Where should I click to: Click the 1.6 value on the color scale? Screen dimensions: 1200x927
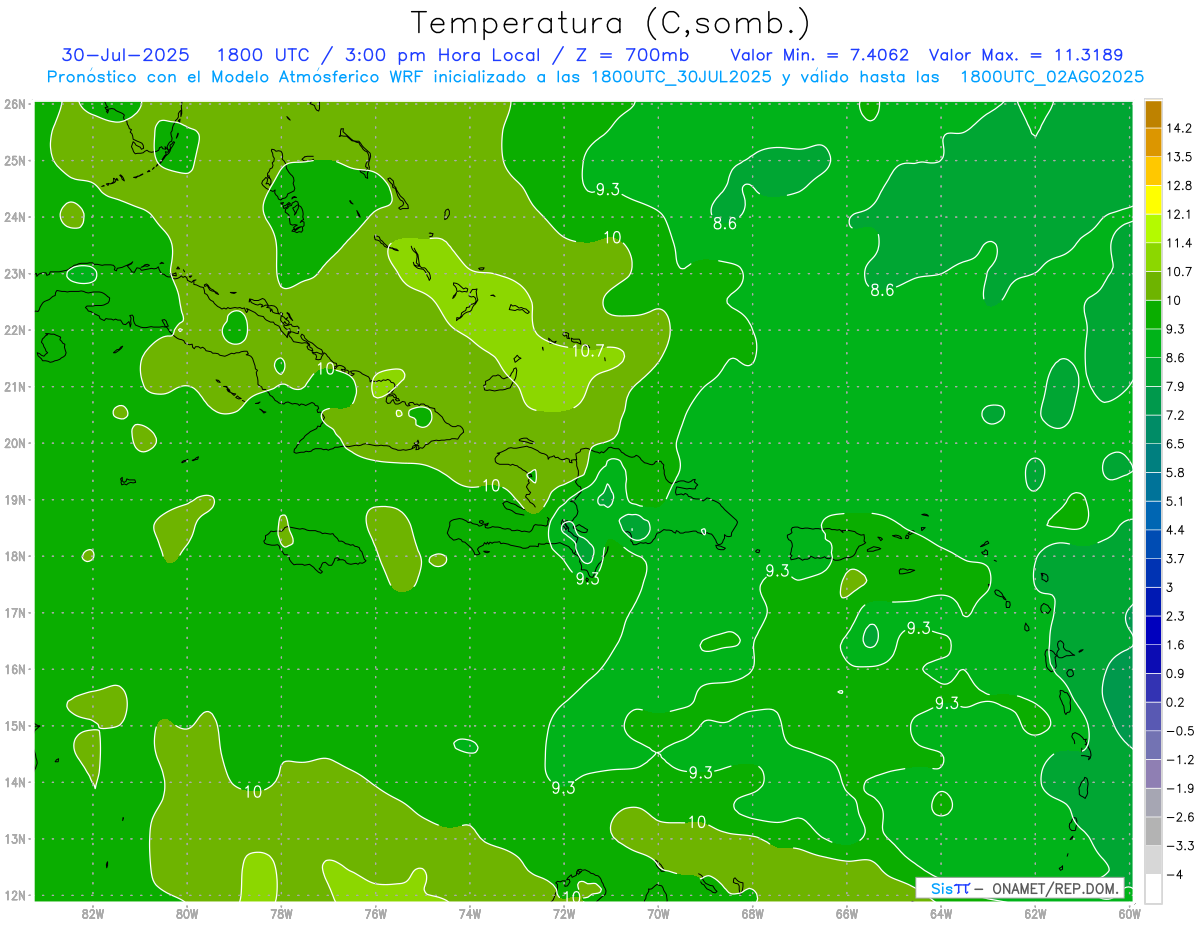(x=1175, y=645)
